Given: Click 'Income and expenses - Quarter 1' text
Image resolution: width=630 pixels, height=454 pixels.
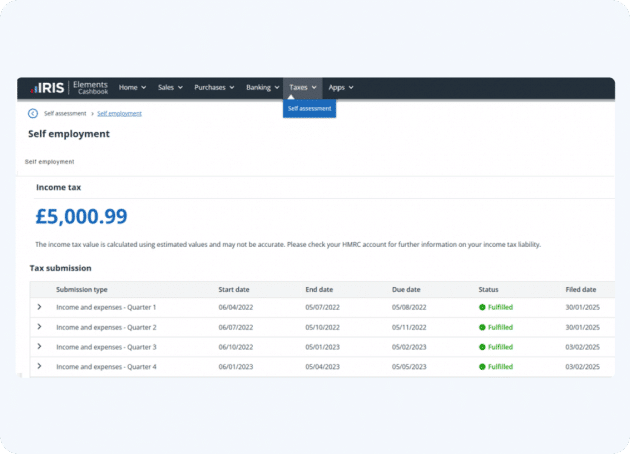Looking at the screenshot, I should coord(106,307).
